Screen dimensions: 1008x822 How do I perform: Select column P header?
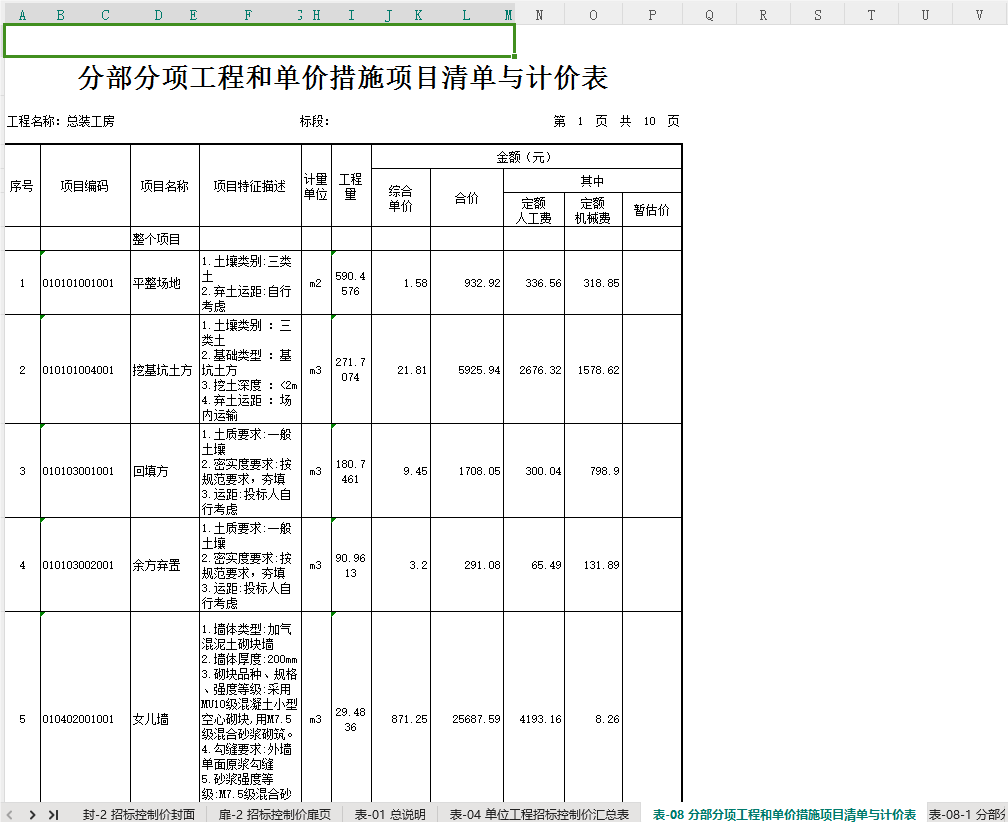click(x=652, y=15)
